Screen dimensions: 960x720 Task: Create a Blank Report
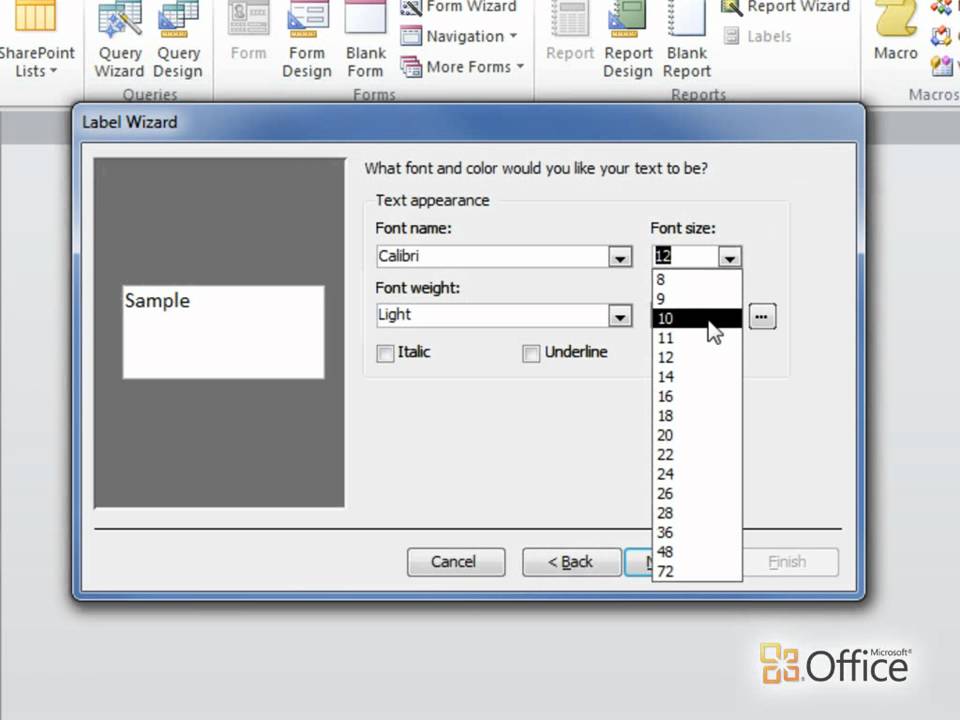[686, 40]
